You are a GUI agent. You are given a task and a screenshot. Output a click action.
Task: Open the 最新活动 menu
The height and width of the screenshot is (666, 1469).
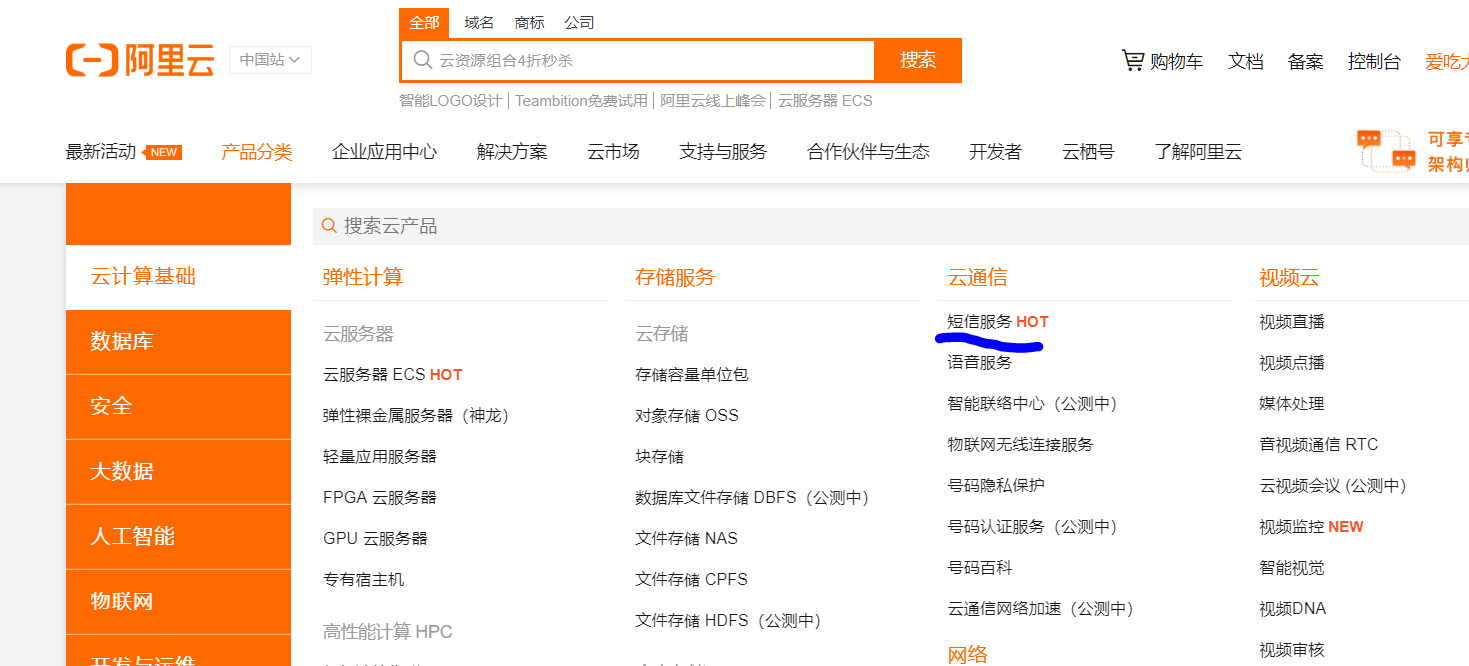point(101,152)
